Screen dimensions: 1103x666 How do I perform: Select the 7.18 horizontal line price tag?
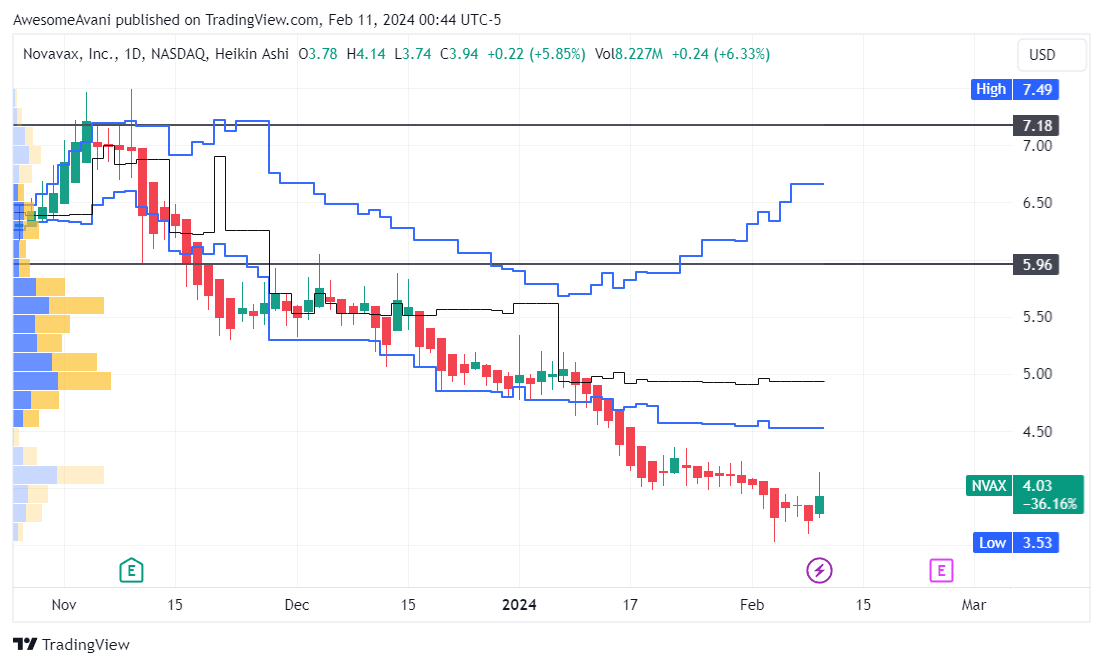click(1036, 126)
